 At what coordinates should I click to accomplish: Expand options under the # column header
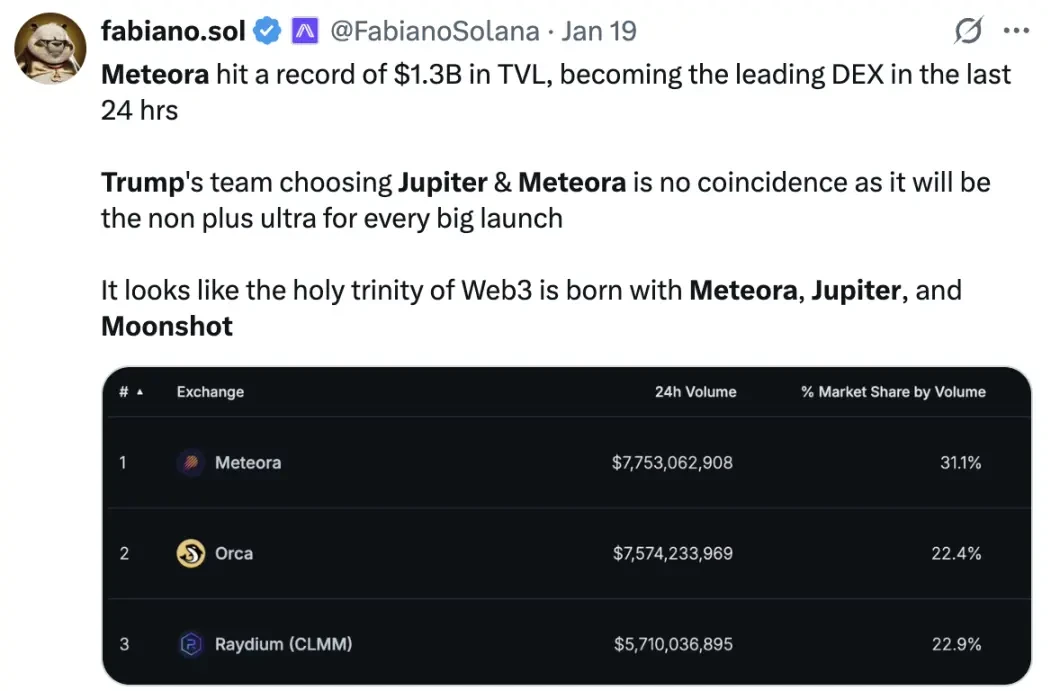[123, 392]
